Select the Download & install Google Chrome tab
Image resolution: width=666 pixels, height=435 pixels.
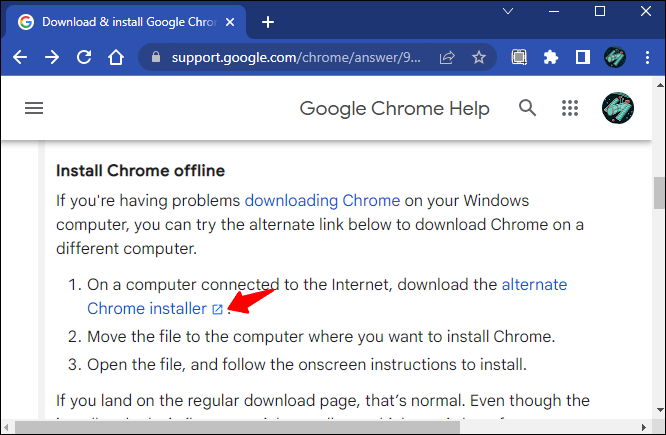[x=126, y=22]
